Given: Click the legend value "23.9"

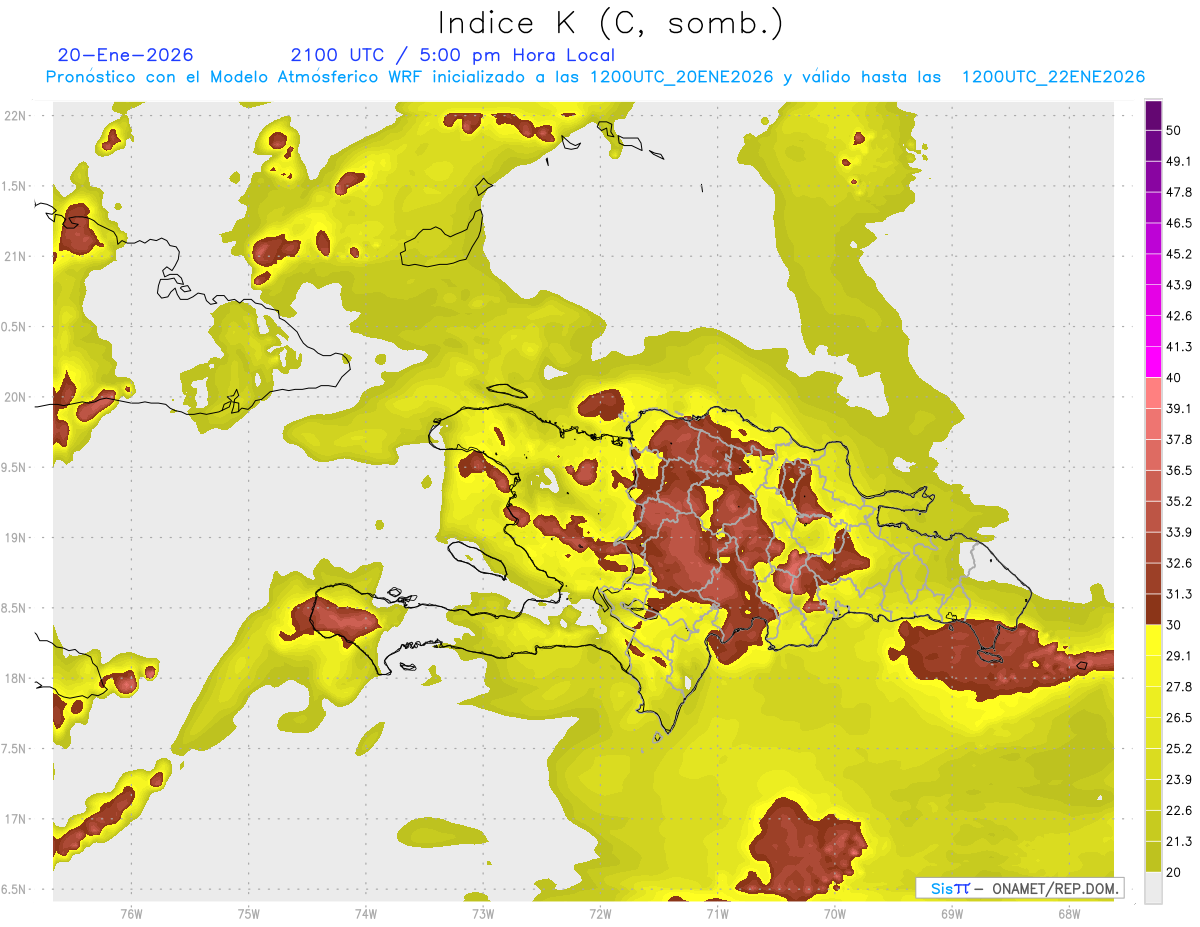Looking at the screenshot, I should click(1179, 780).
